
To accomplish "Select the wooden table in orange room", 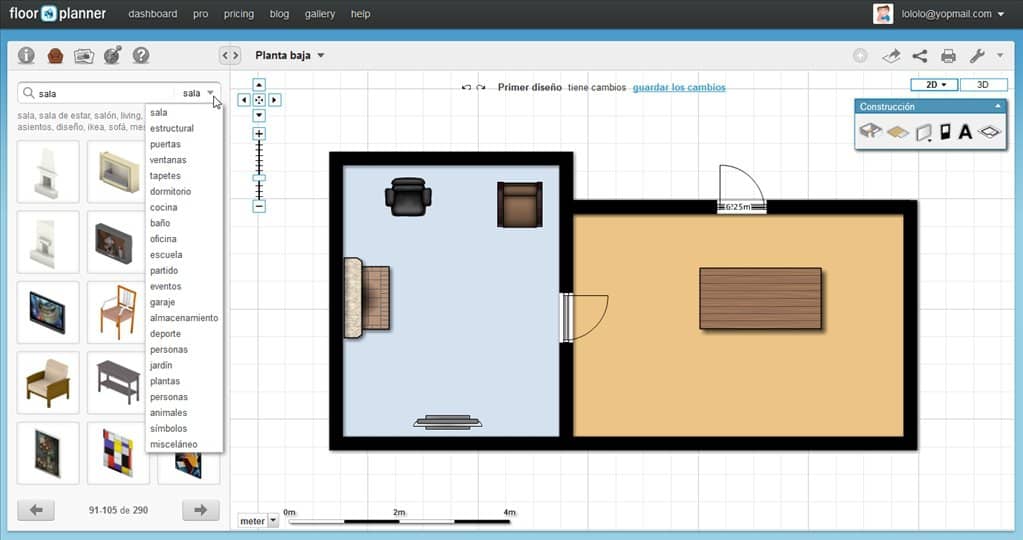I will 761,299.
